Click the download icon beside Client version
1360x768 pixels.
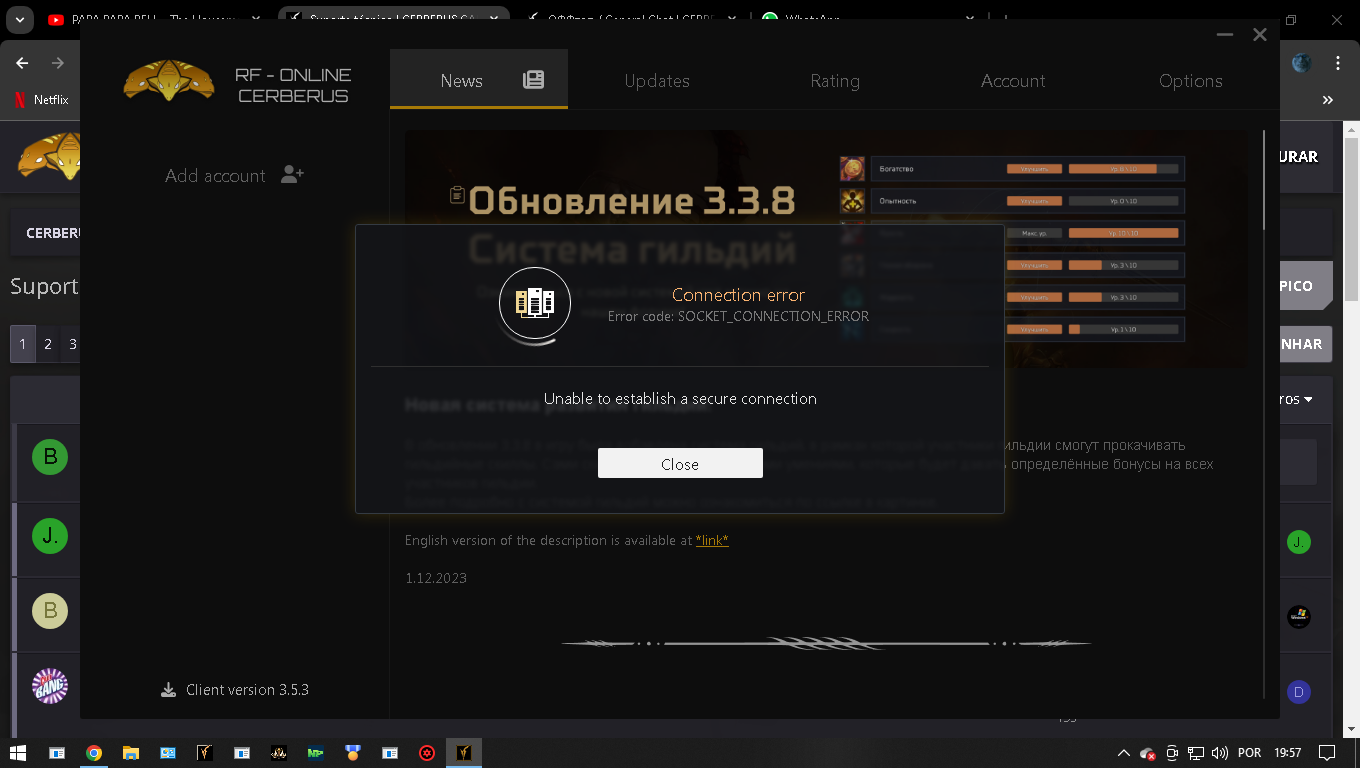coord(168,690)
